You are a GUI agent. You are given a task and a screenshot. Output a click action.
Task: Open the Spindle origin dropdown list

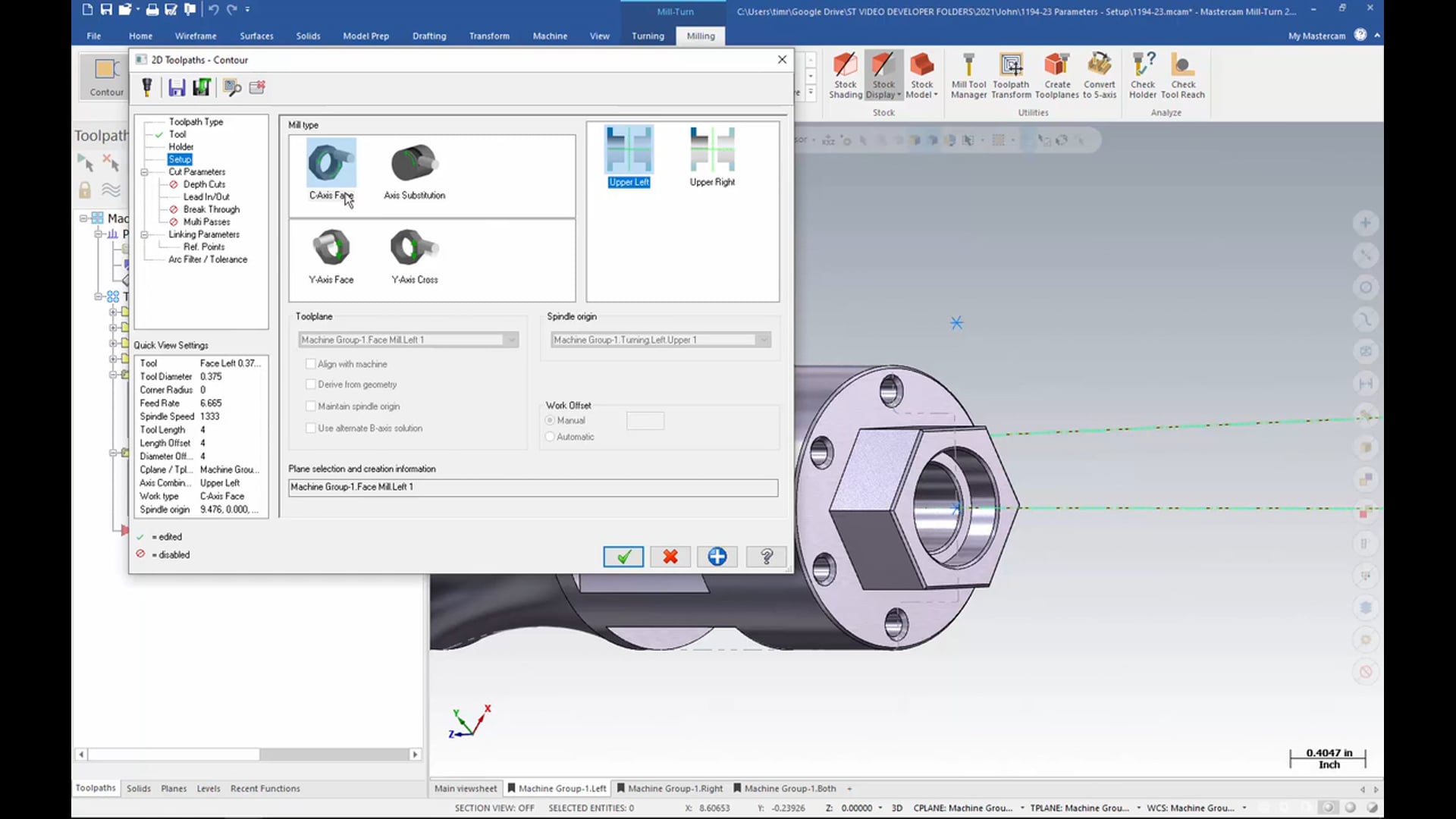pyautogui.click(x=764, y=340)
